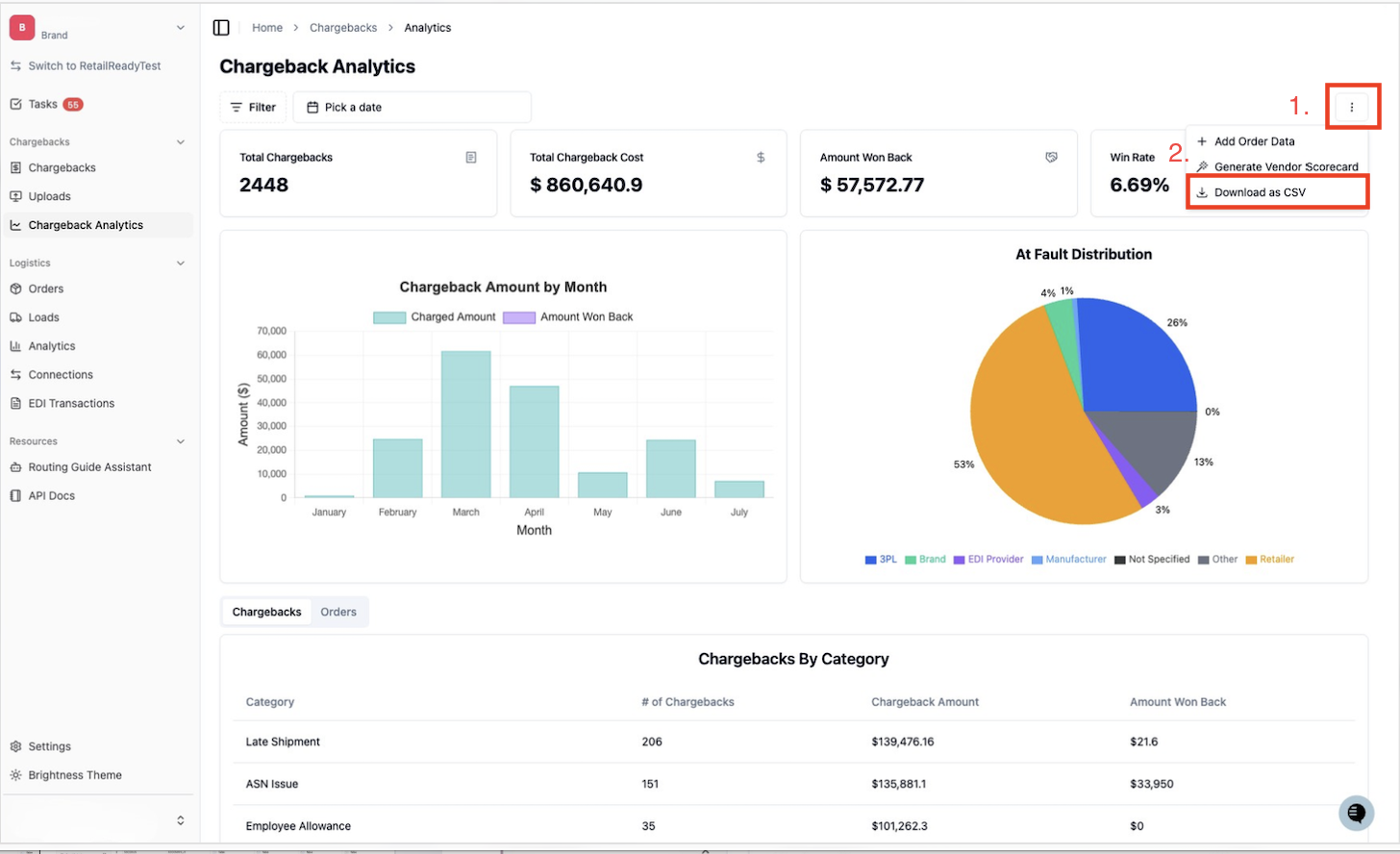The width and height of the screenshot is (1400, 854).
Task: Toggle the sidebar panel icon
Action: [x=221, y=28]
